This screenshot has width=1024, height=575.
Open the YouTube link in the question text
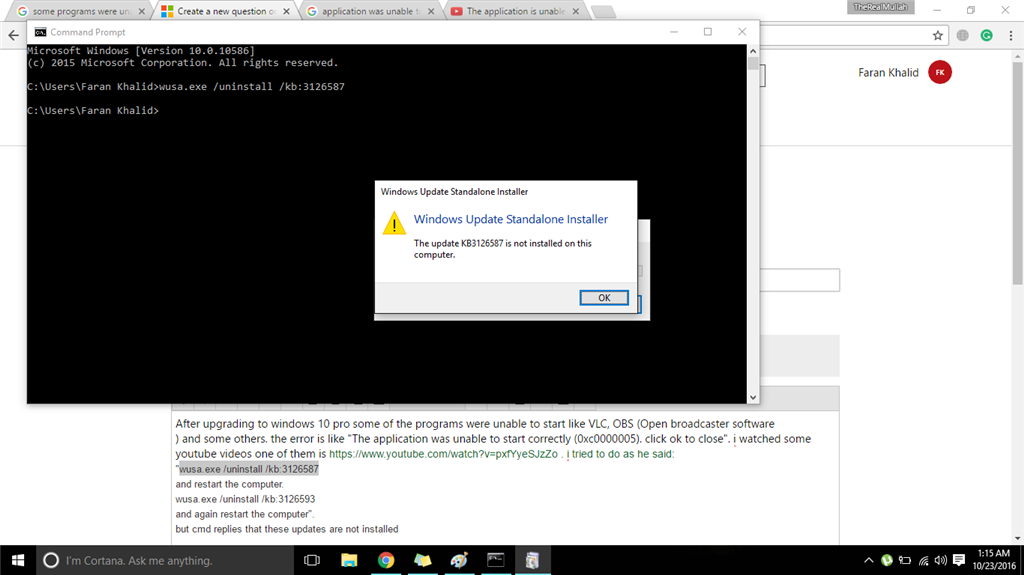pos(443,454)
